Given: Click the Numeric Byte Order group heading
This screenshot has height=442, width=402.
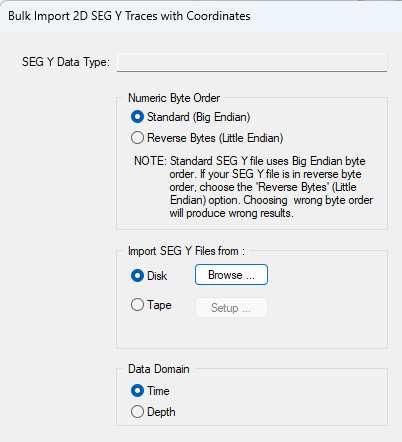Looking at the screenshot, I should [174, 98].
